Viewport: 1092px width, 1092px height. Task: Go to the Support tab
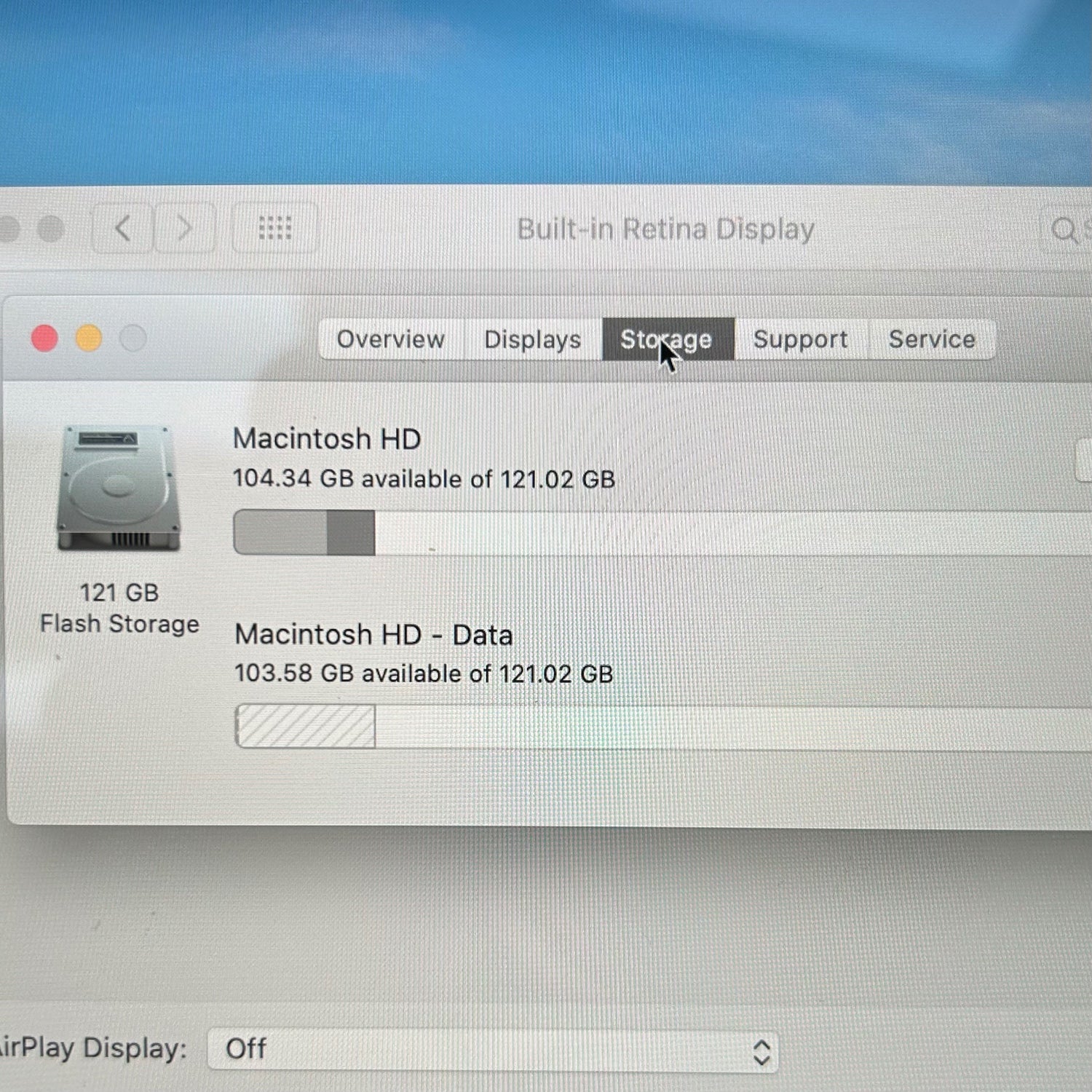click(x=800, y=339)
